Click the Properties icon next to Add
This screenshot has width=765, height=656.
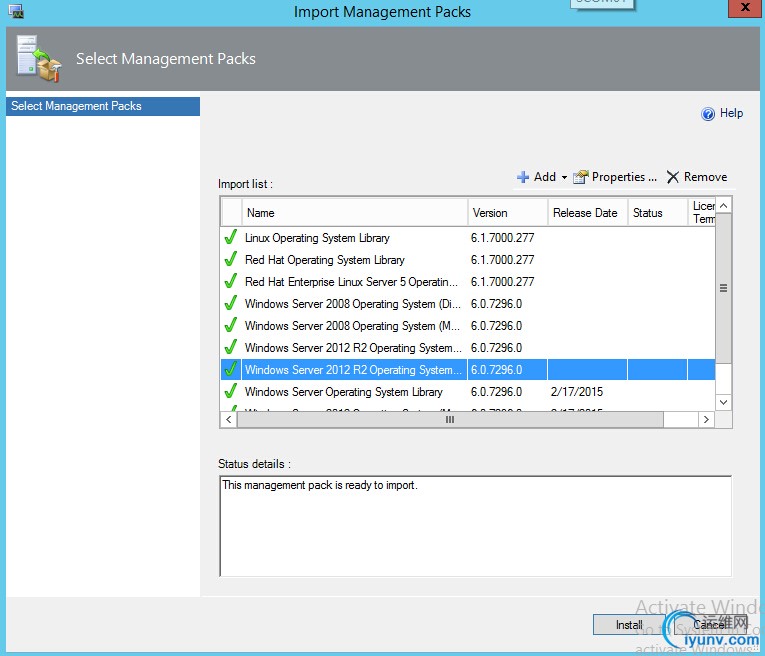click(581, 177)
